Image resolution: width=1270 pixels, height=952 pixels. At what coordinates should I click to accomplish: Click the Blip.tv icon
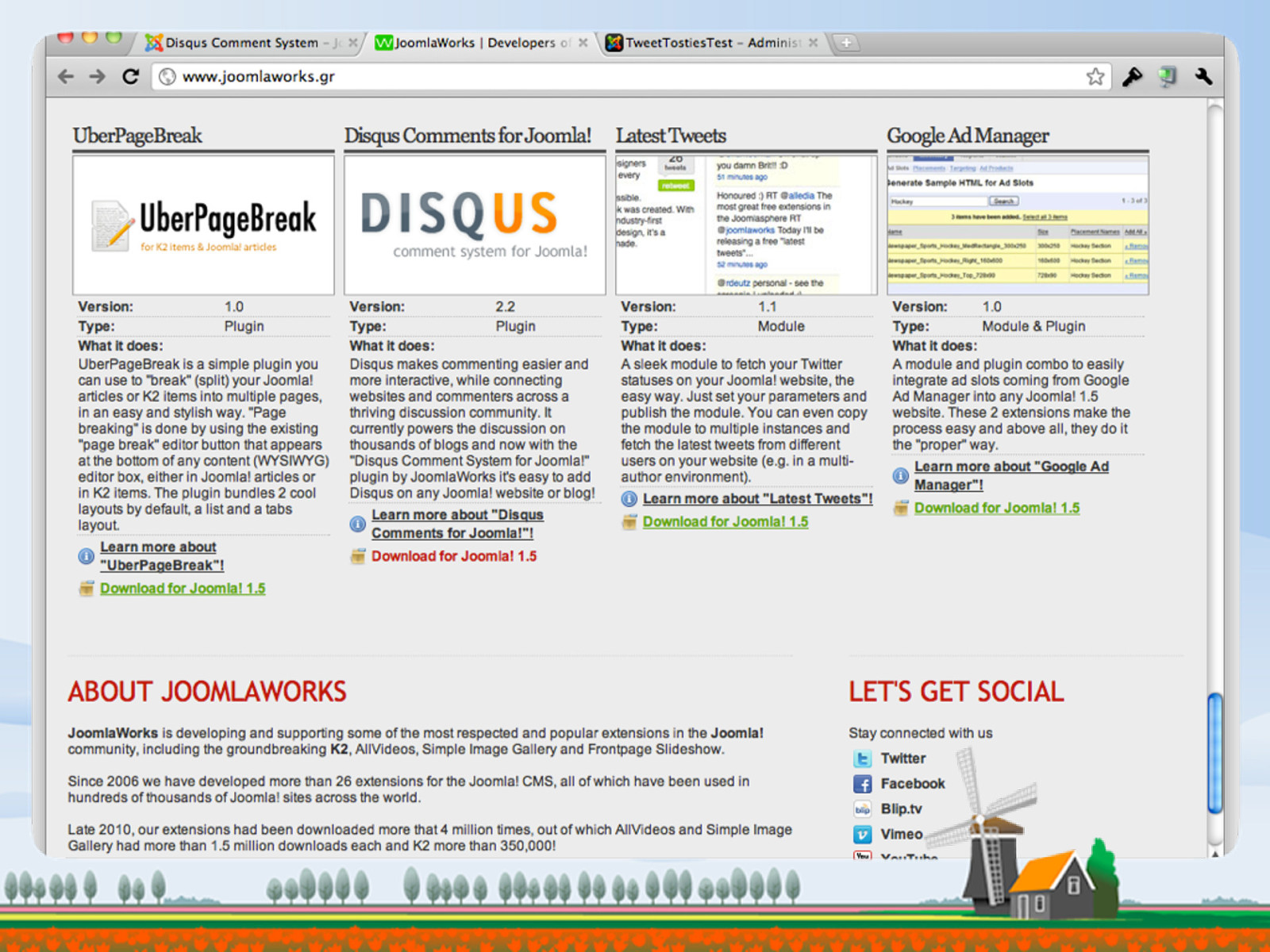tap(862, 809)
